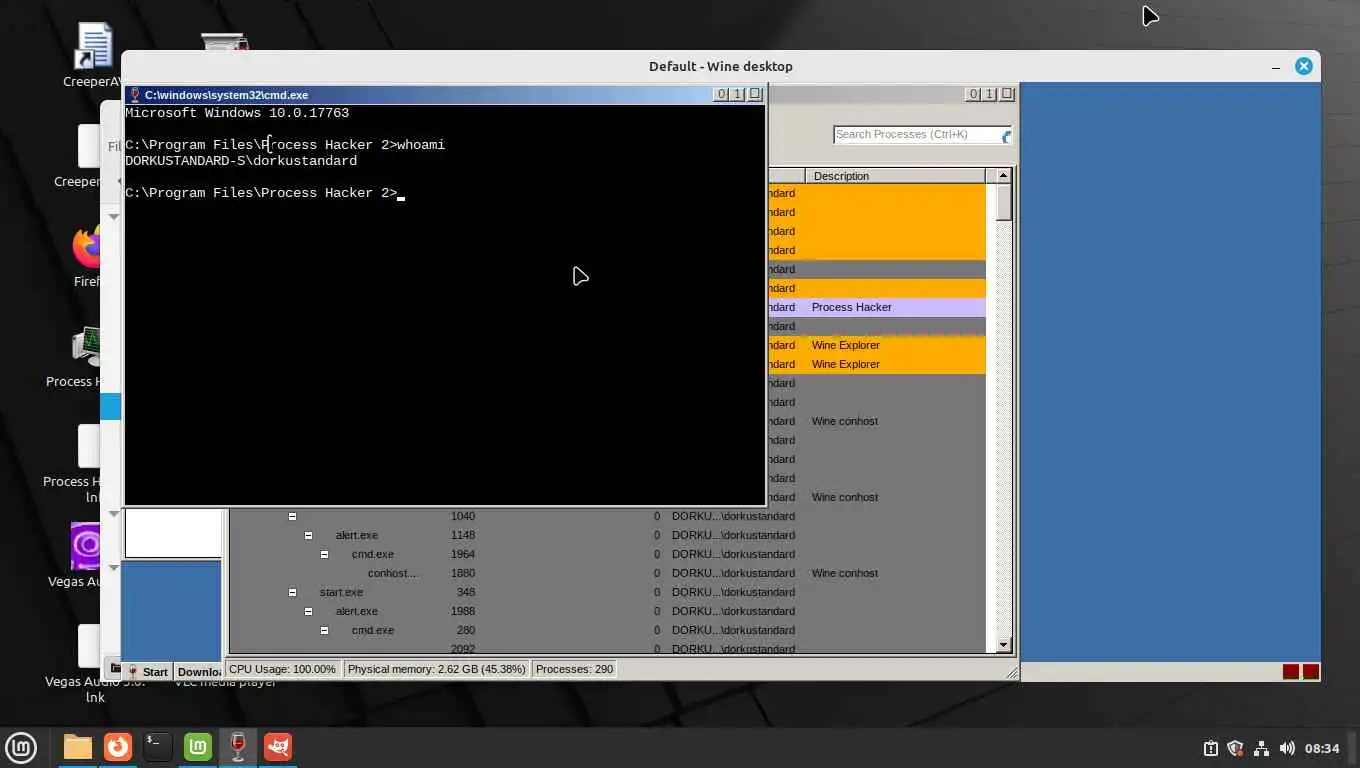Click the process list scroll-up arrow
Screen dimensions: 1360x768
pyautogui.click(x=1003, y=176)
